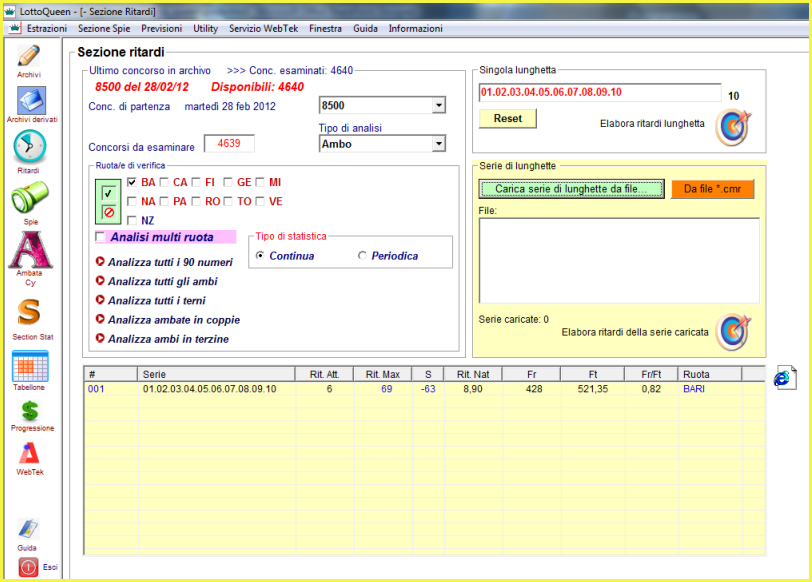
Task: Click red arrow beside Analizza tutti i 90 numeri
Action: (100, 261)
